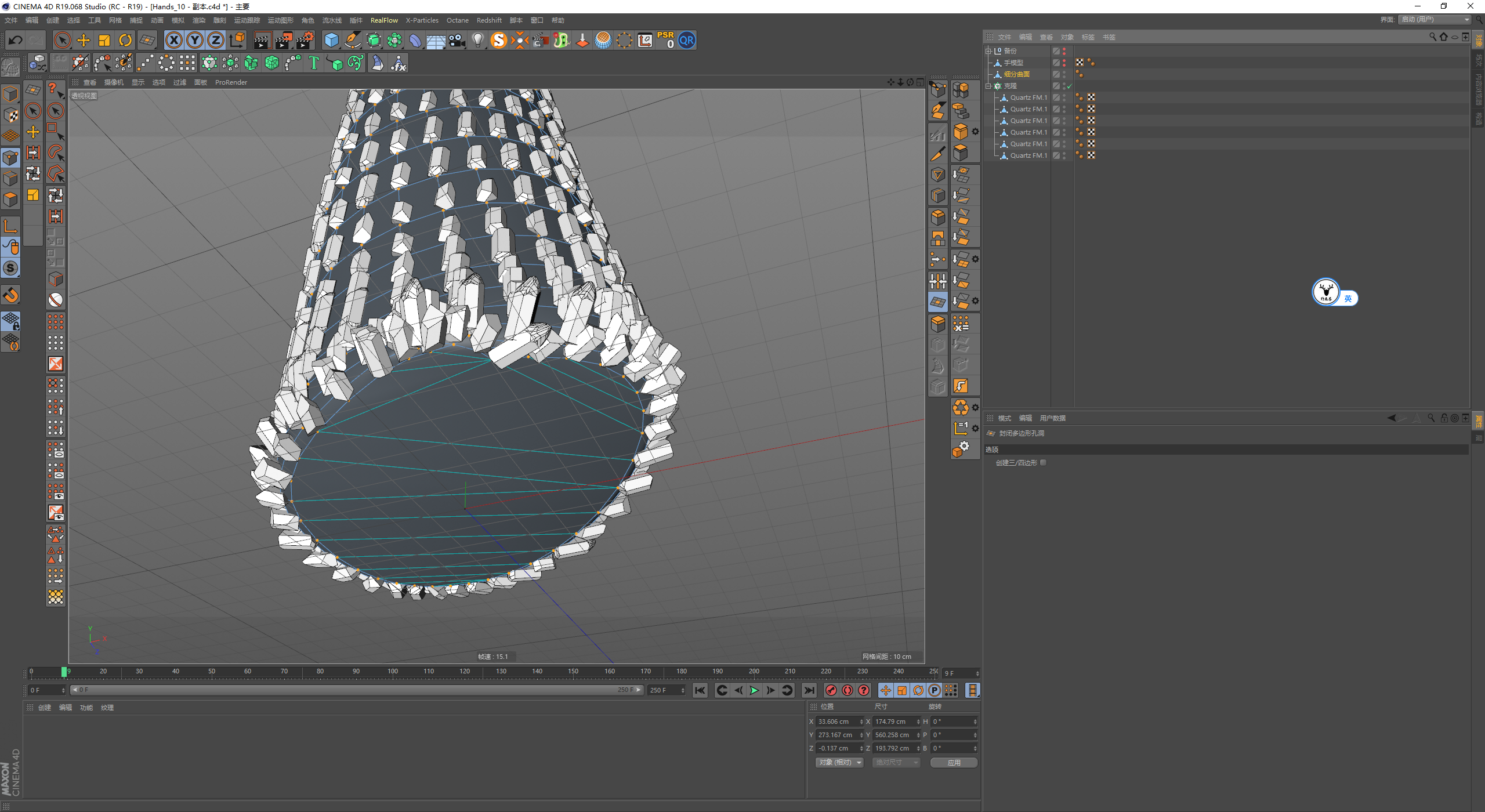1485x812 pixels.
Task: Click the 应用 apply button
Action: 954,763
